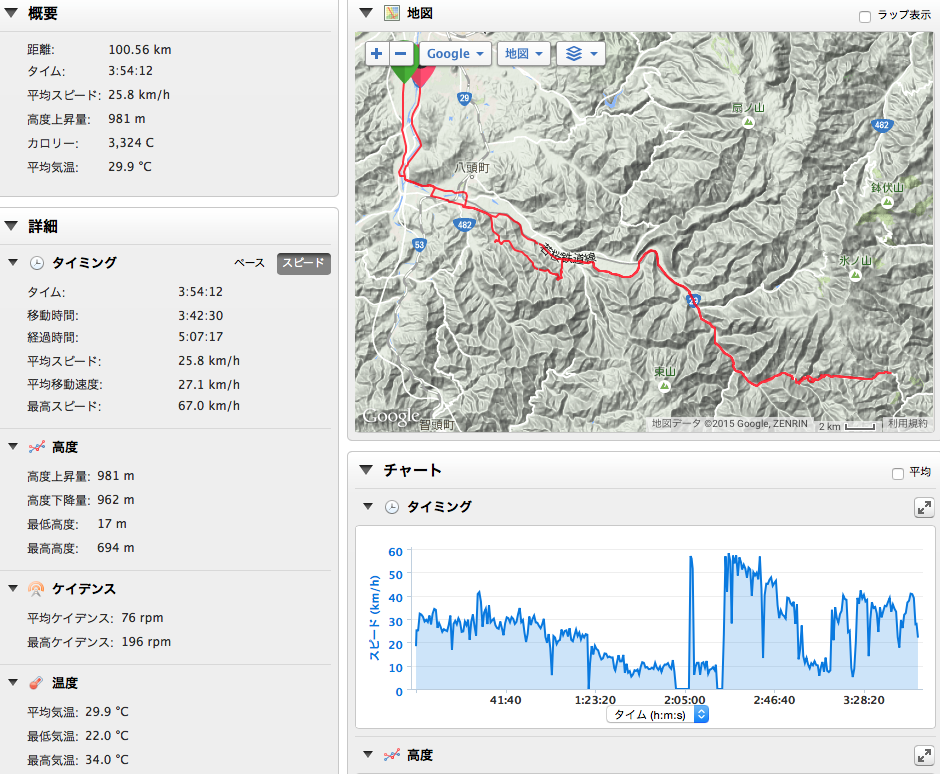Click the map zoom out minus button
Image resolution: width=940 pixels, height=774 pixels.
[x=401, y=53]
